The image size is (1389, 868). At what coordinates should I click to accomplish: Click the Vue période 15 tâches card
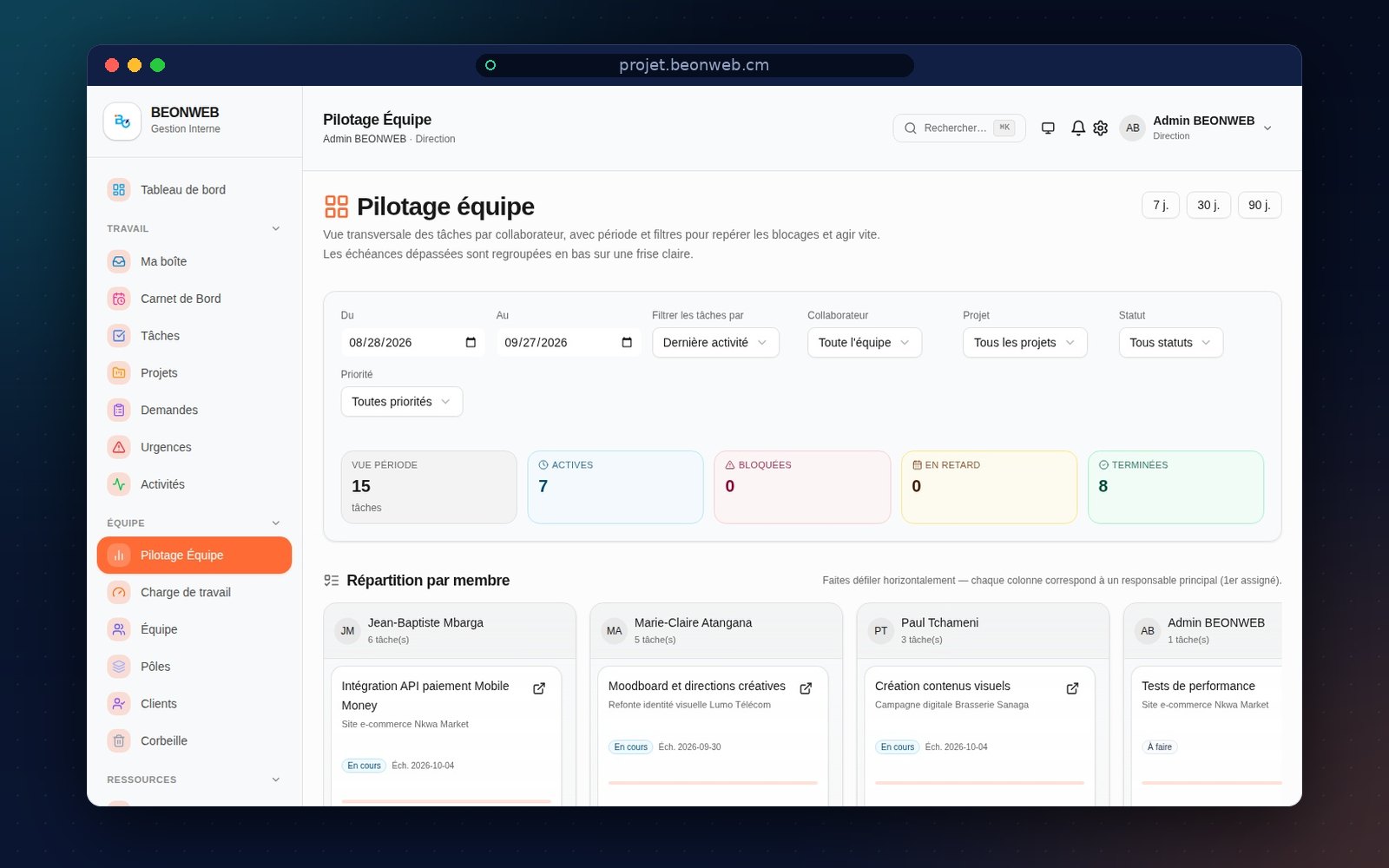[x=429, y=487]
